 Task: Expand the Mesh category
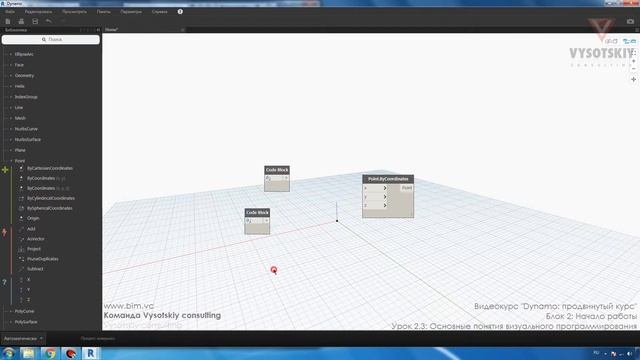point(20,118)
